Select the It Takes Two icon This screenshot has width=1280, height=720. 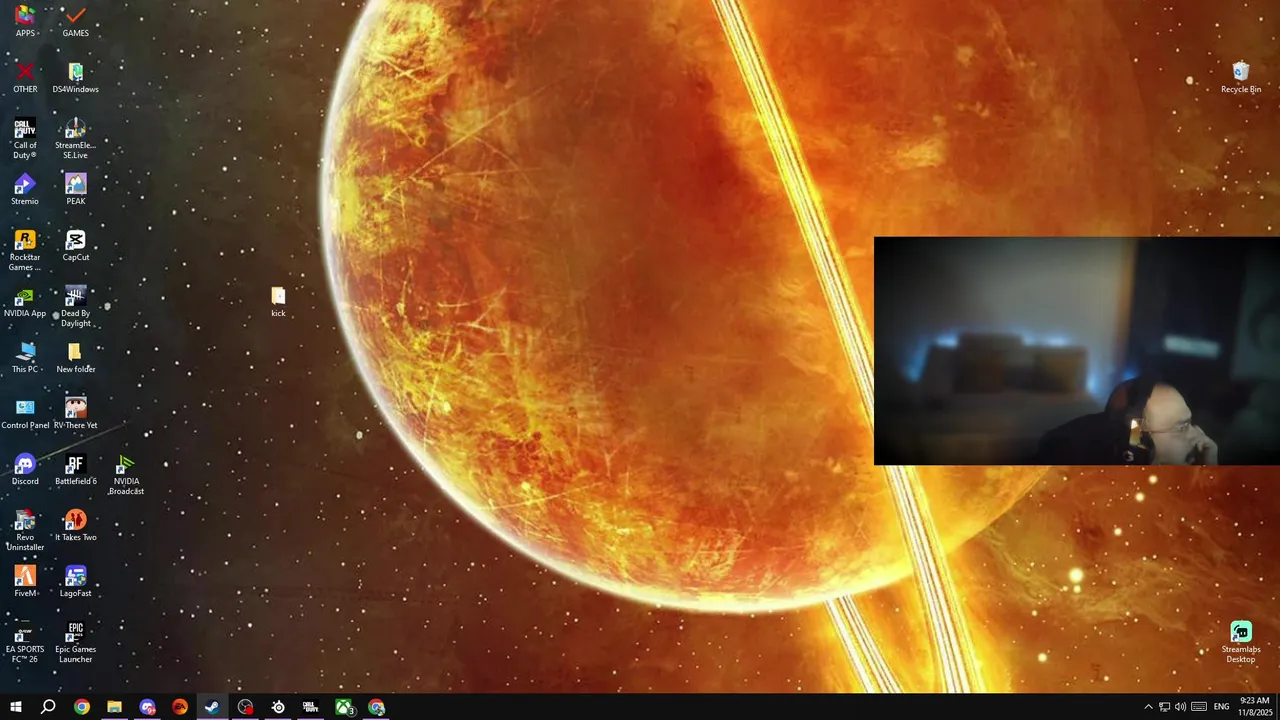click(x=76, y=526)
